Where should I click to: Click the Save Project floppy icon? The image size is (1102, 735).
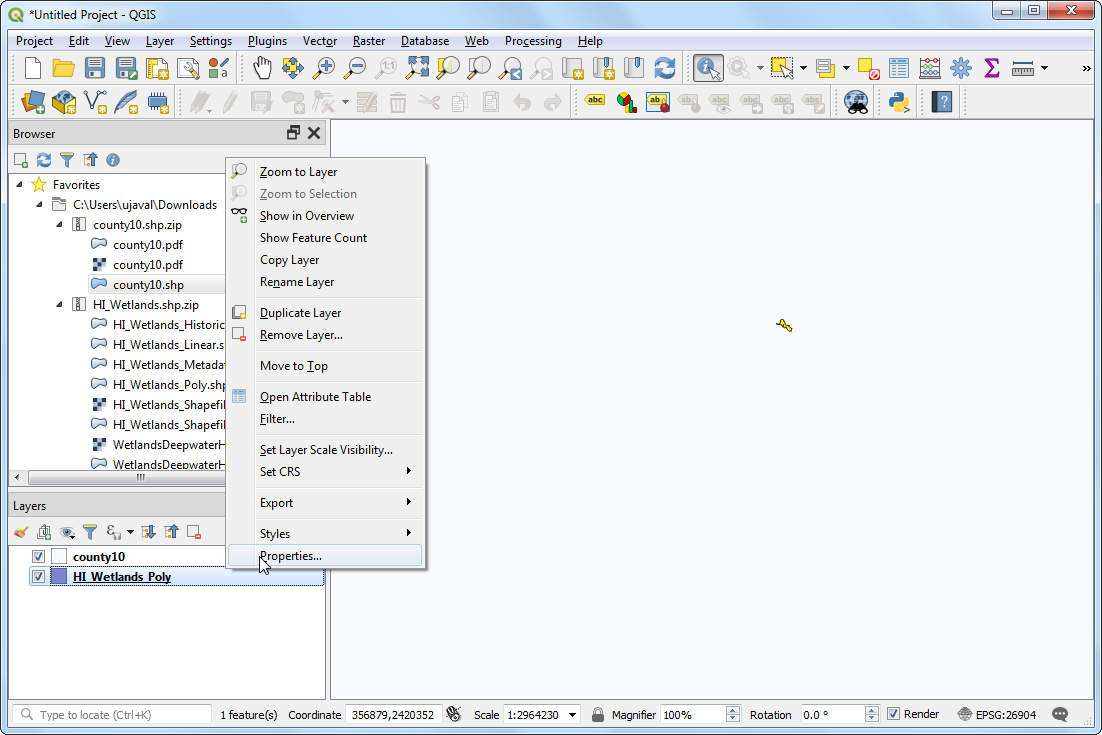point(95,68)
